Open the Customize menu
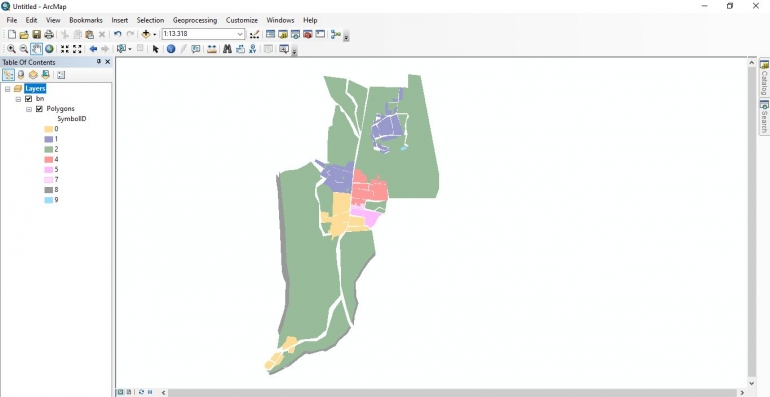Screen dimensions: 770x397 tap(242, 20)
